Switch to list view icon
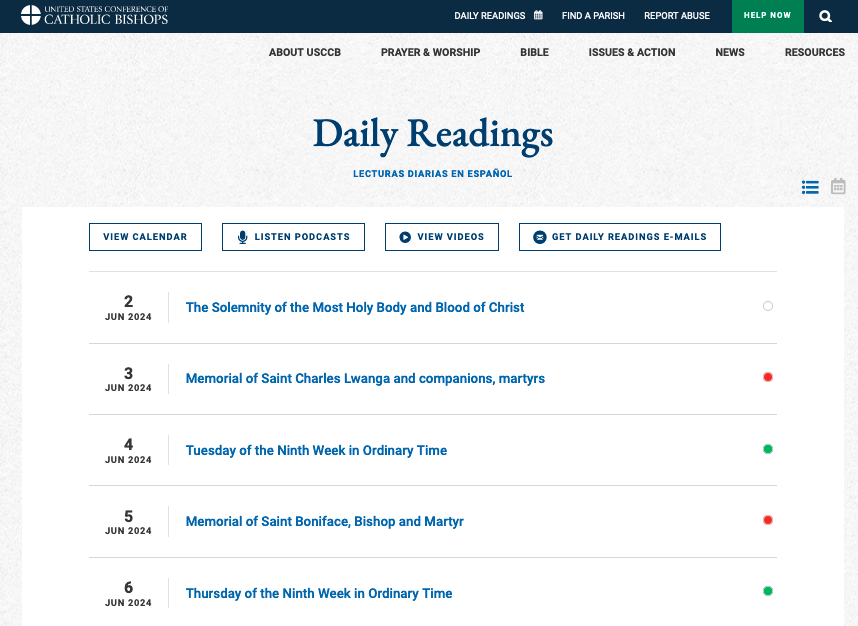This screenshot has width=858, height=626. [x=810, y=187]
